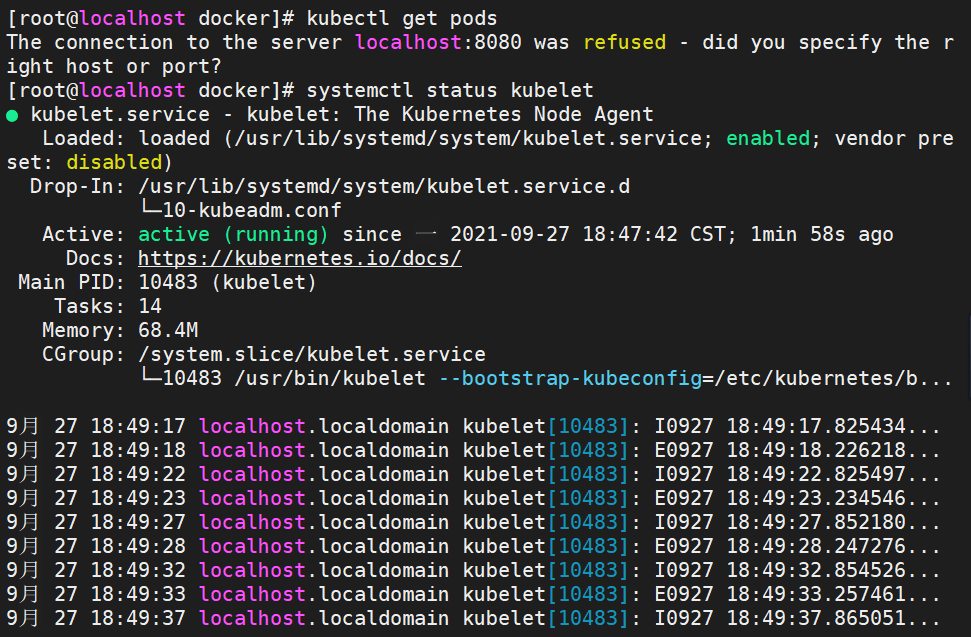
Task: Click the log entry 'E0927 18:49:33.257461...'
Action: [x=798, y=594]
